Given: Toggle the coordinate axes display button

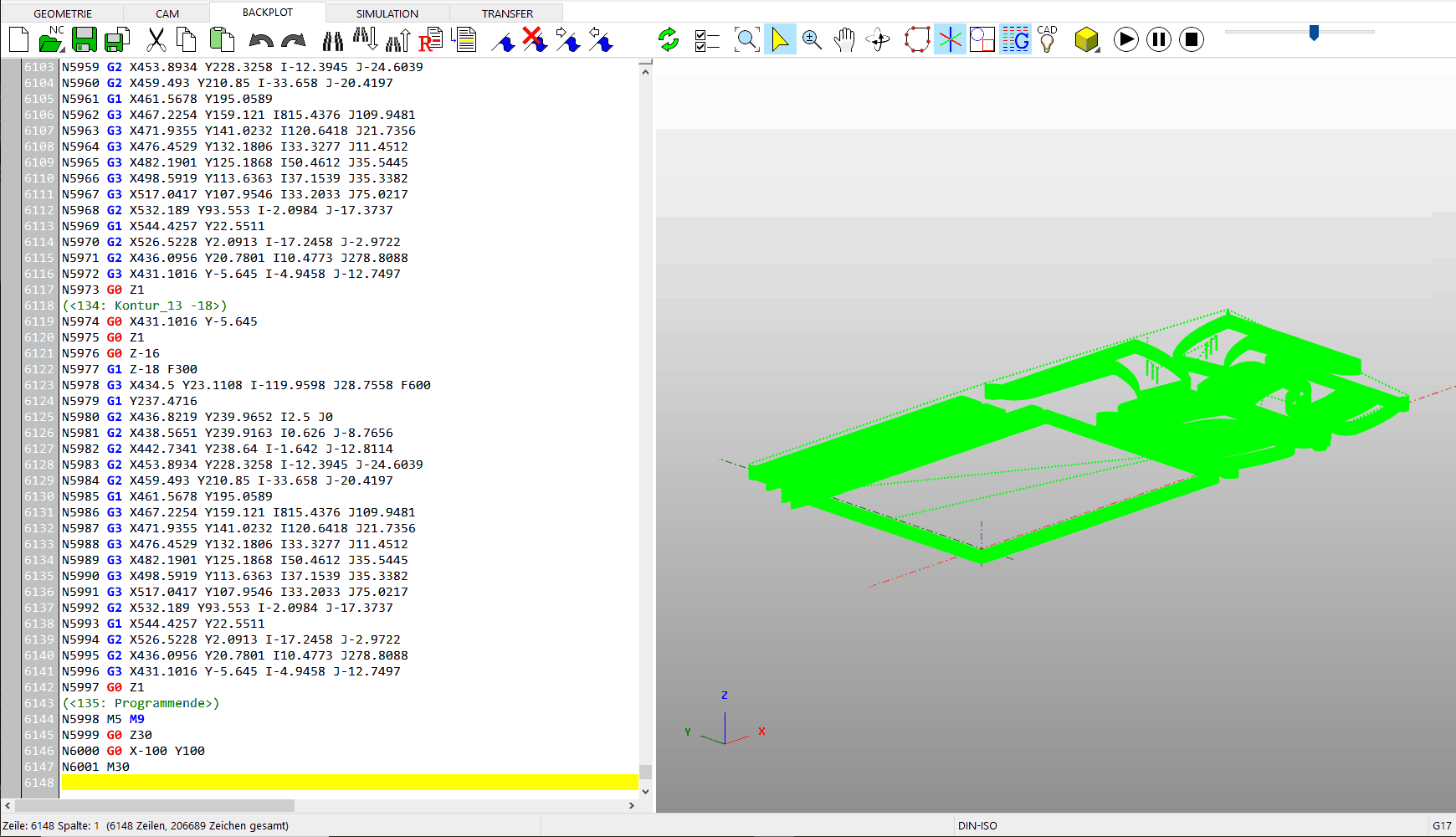Looking at the screenshot, I should [x=950, y=39].
